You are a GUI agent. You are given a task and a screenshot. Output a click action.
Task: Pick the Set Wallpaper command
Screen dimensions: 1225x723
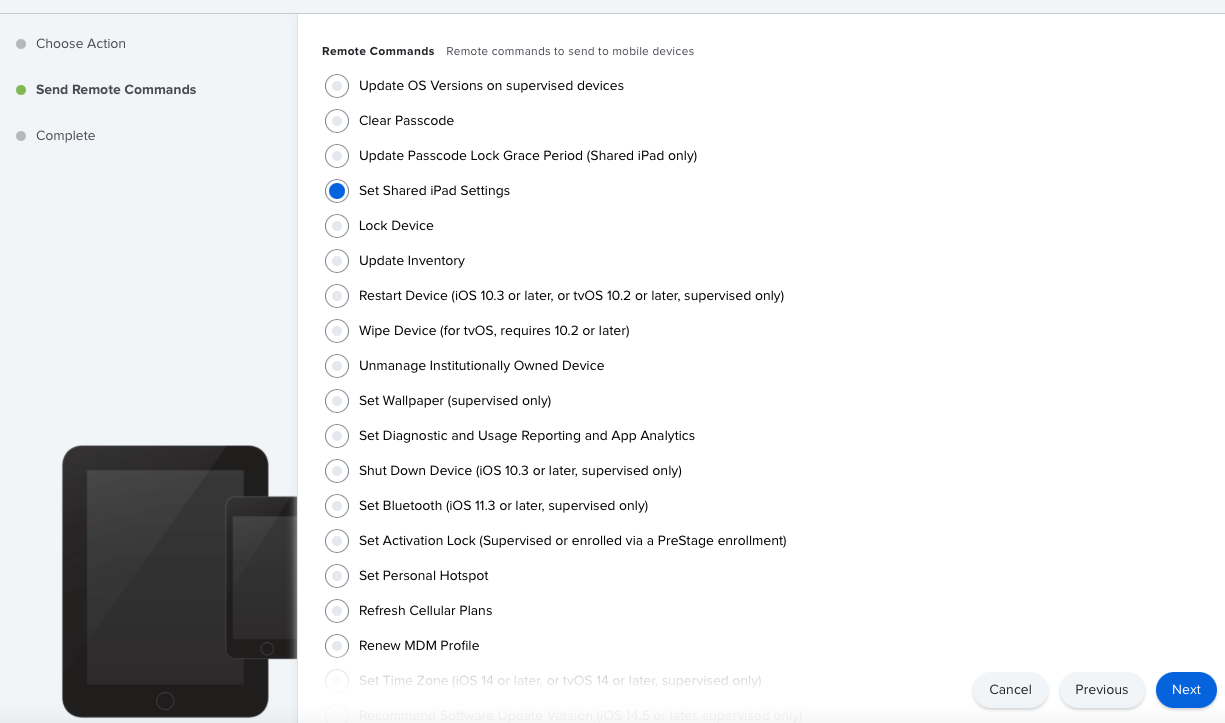click(x=337, y=400)
